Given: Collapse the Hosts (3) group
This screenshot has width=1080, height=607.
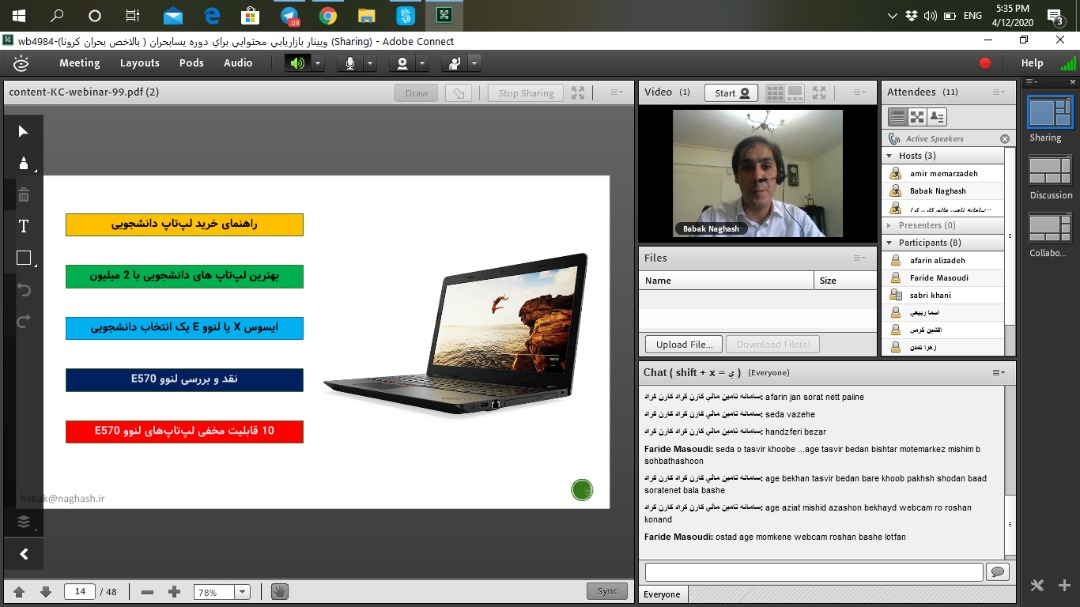Looking at the screenshot, I should pos(889,156).
